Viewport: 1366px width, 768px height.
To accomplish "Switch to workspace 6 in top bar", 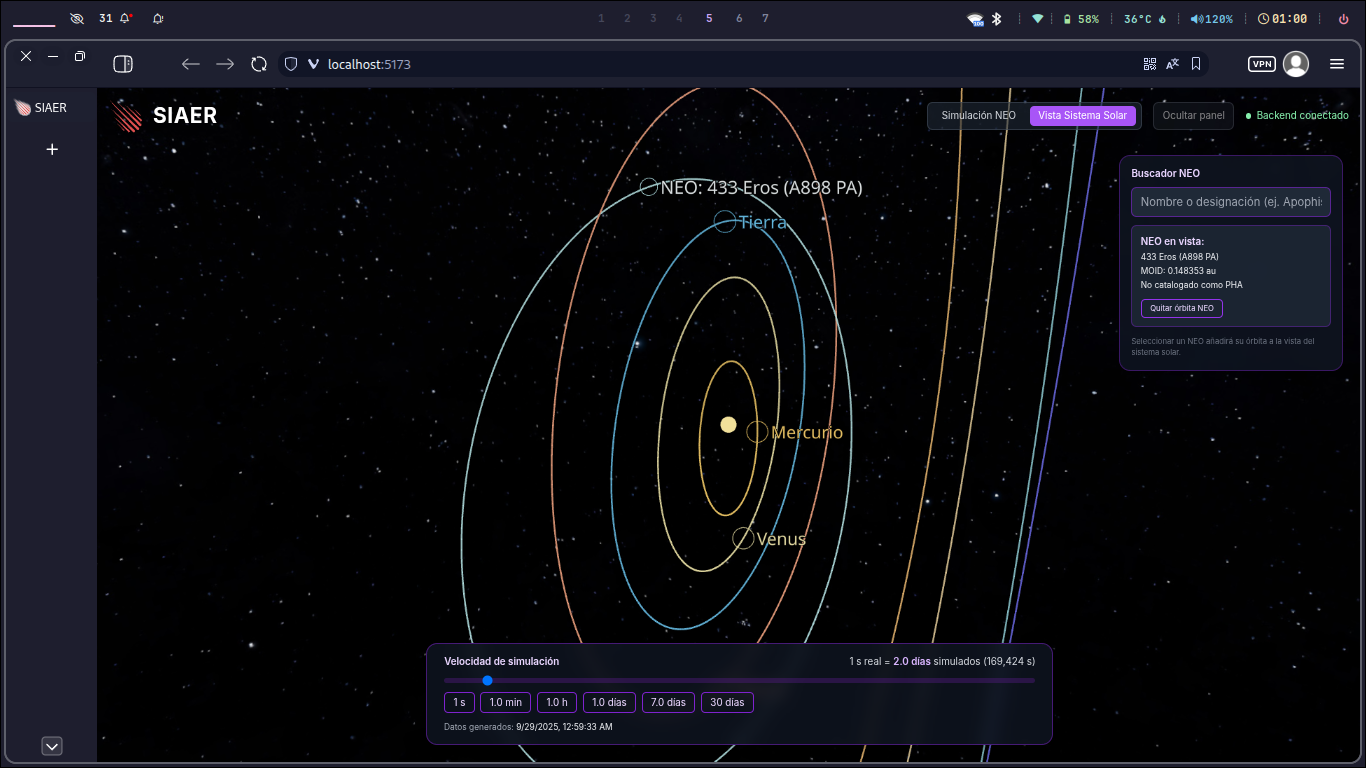I will (x=739, y=19).
